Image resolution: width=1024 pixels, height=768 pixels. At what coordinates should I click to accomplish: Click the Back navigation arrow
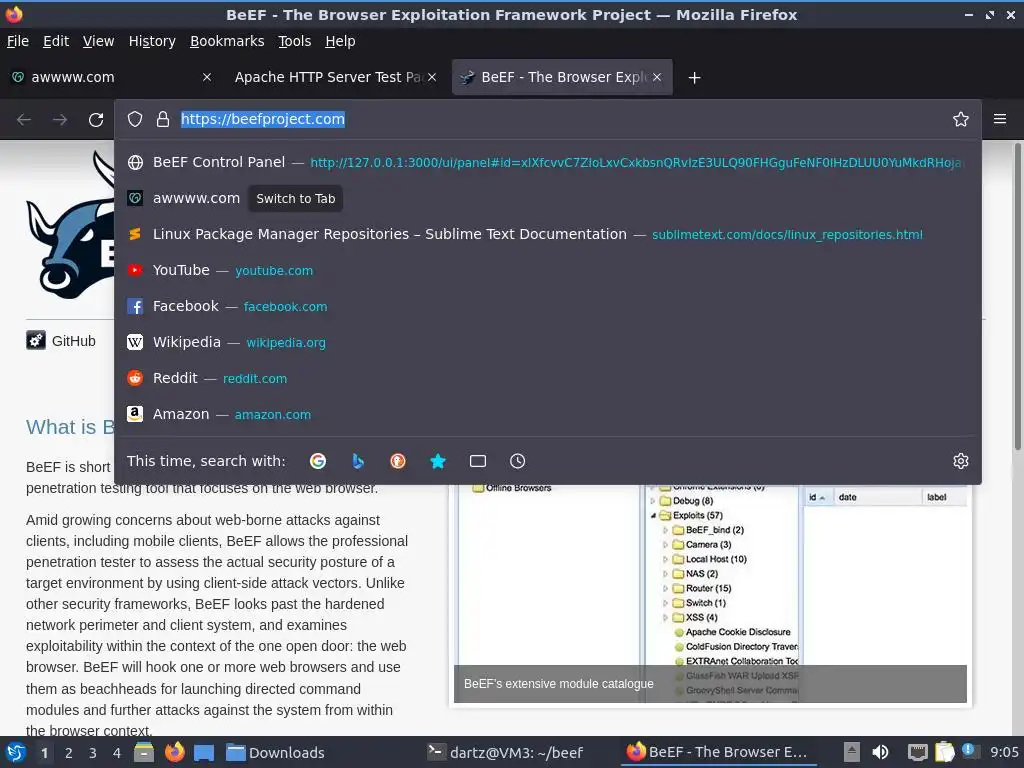[24, 120]
